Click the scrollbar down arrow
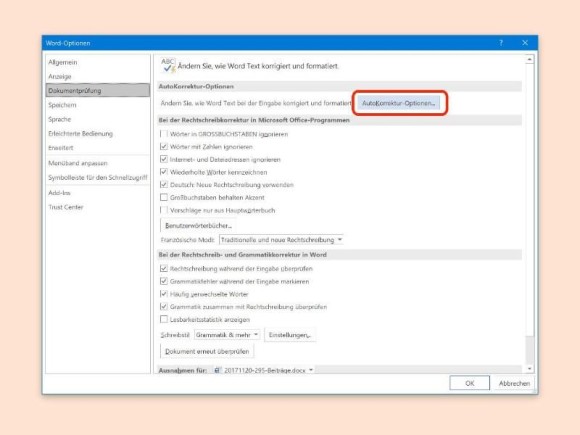580x435 pixels. pyautogui.click(x=530, y=369)
